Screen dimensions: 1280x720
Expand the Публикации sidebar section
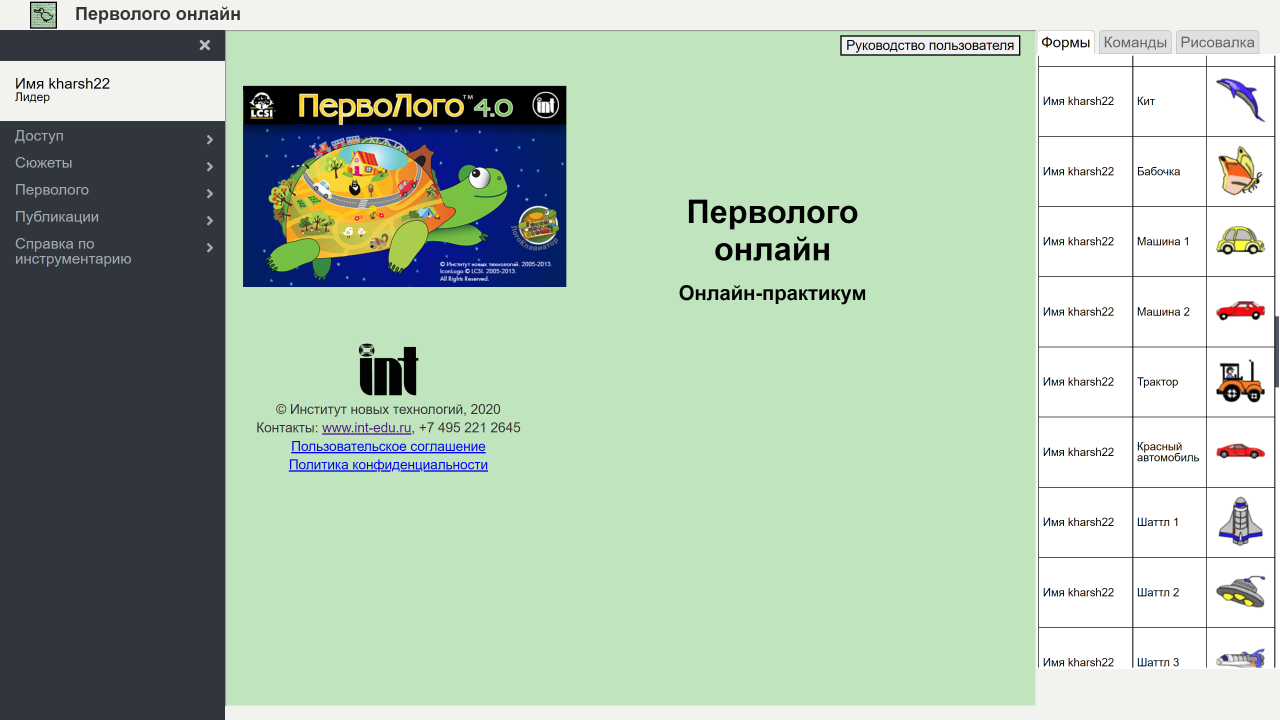[x=112, y=218]
